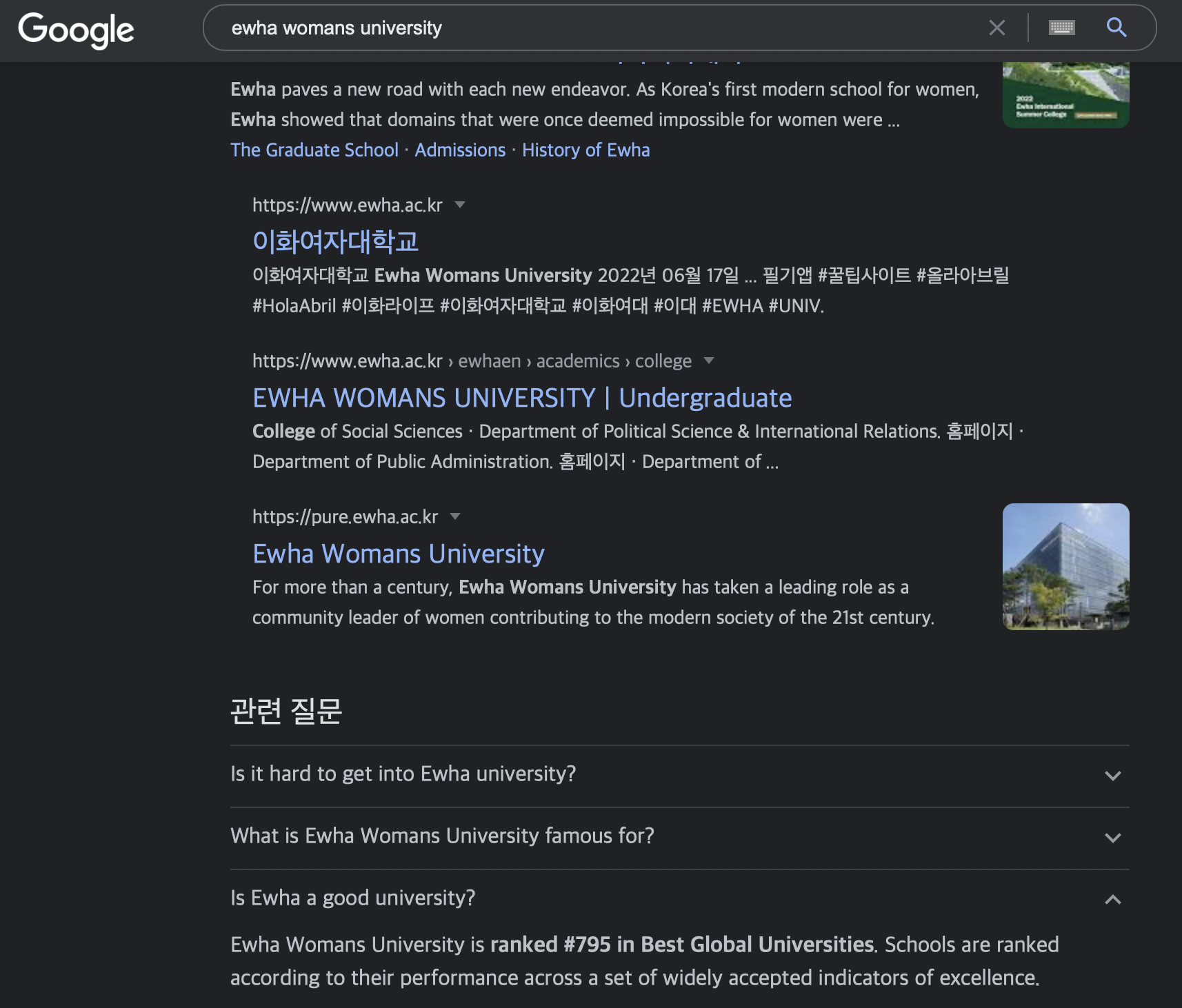This screenshot has height=1008, width=1182.
Task: Click the Google logo
Action: point(76,30)
